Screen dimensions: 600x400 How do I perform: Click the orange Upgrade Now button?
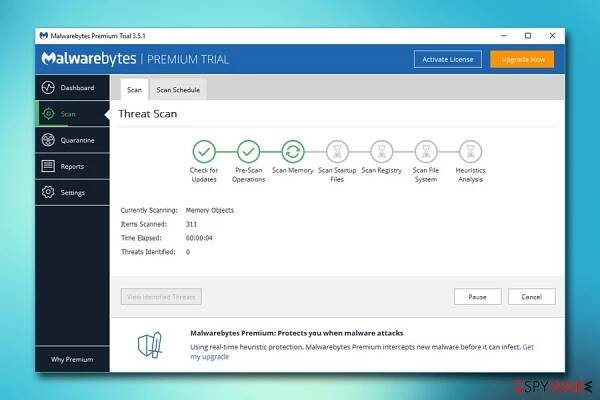(x=521, y=60)
